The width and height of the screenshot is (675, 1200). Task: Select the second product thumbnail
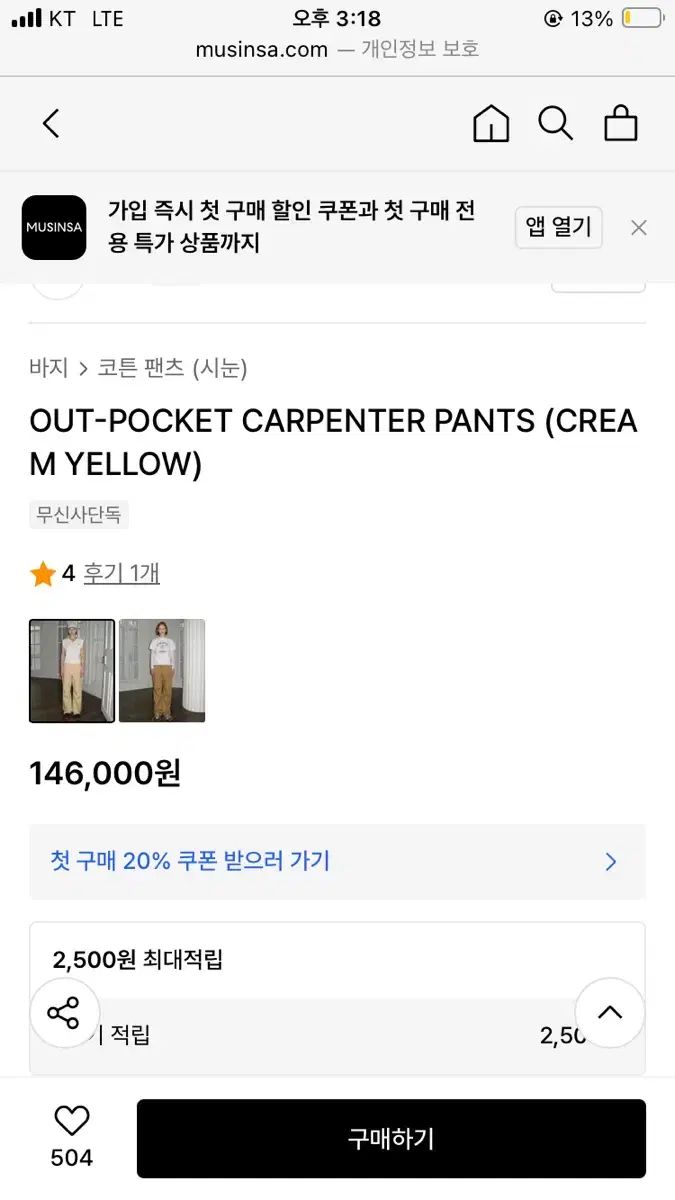tap(162, 671)
